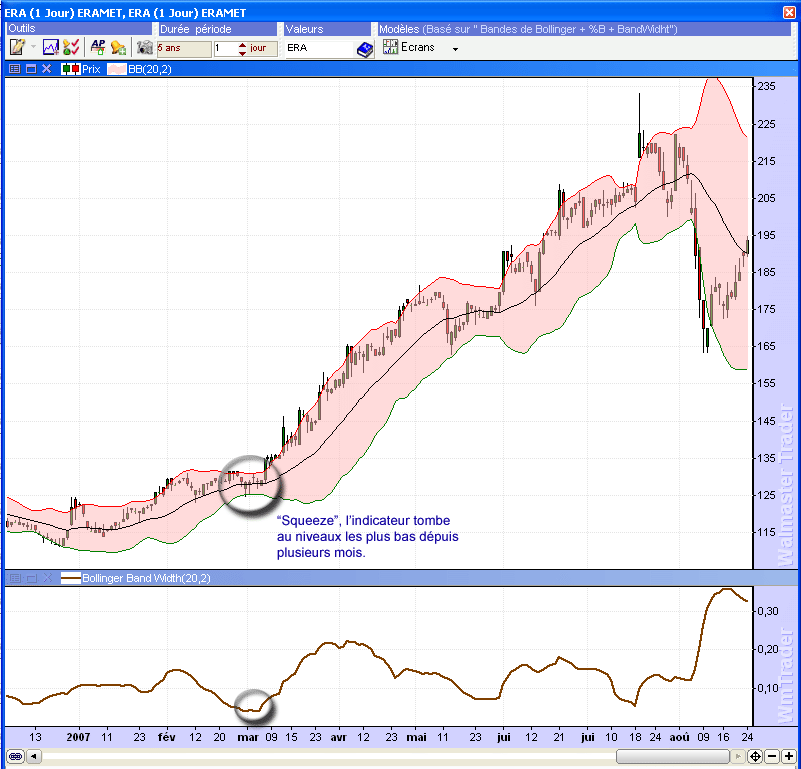
Task: Click the ERA symbol input field
Action: tap(320, 49)
